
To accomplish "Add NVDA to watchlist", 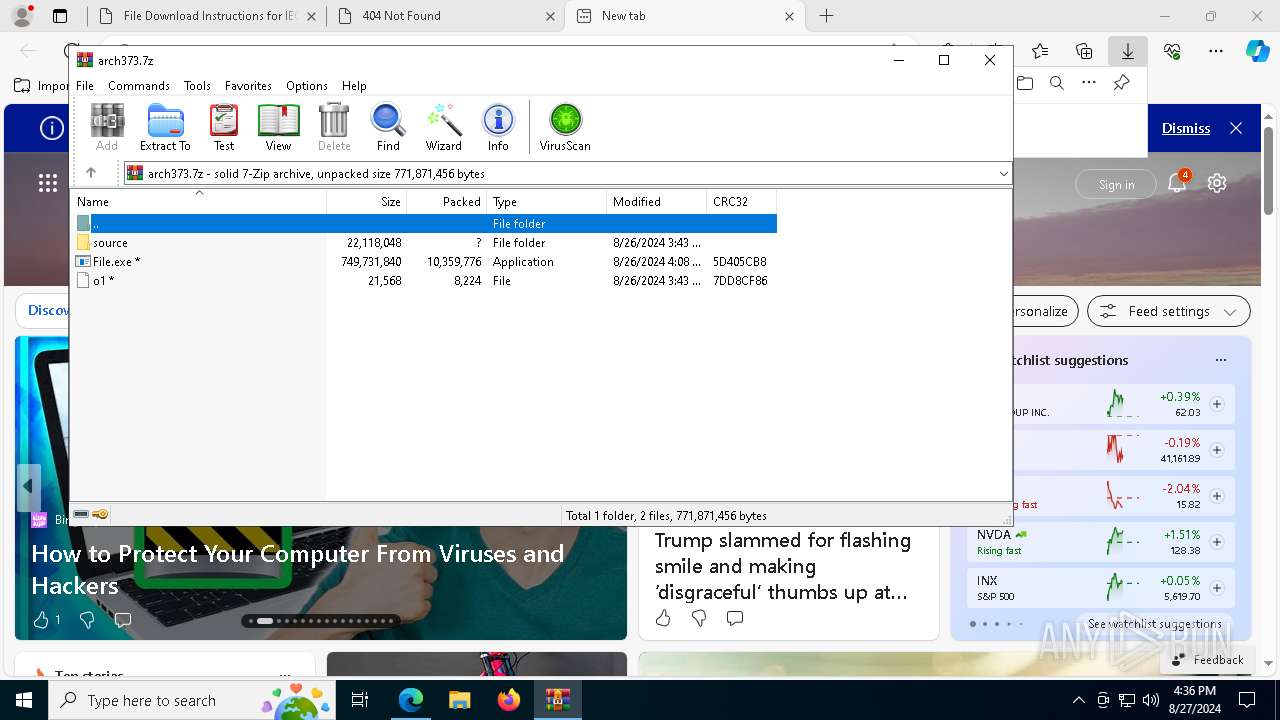I will coord(1217,542).
